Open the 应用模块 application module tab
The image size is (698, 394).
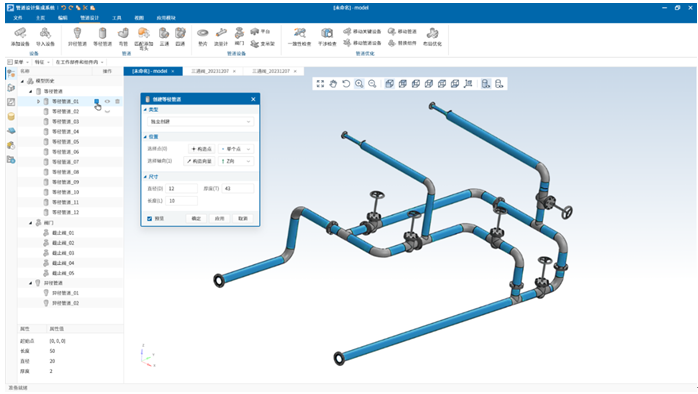(x=166, y=18)
